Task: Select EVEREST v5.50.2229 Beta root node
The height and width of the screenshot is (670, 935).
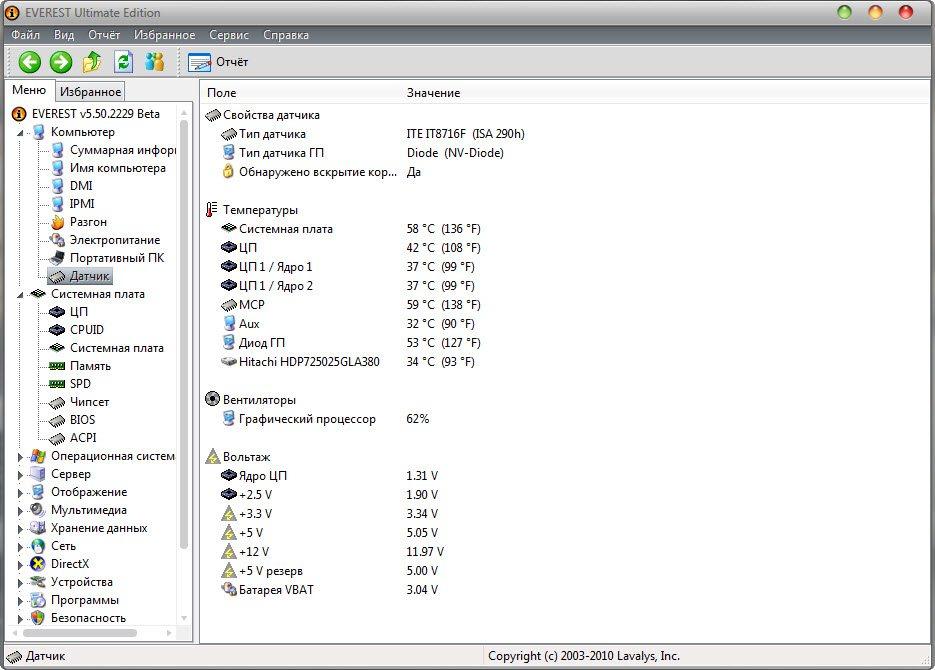Action: (95, 114)
